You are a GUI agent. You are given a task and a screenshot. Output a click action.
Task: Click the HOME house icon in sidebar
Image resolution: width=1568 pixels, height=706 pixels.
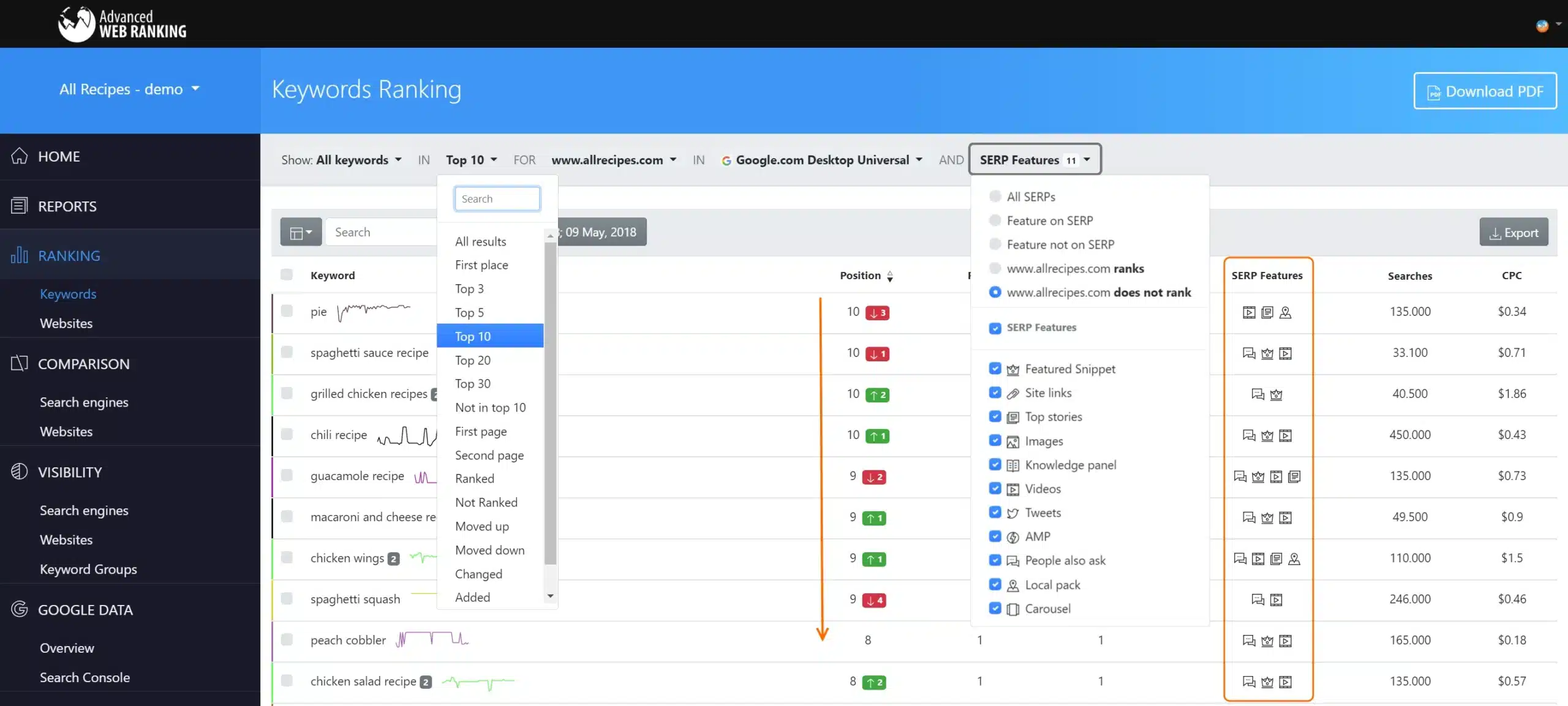20,156
